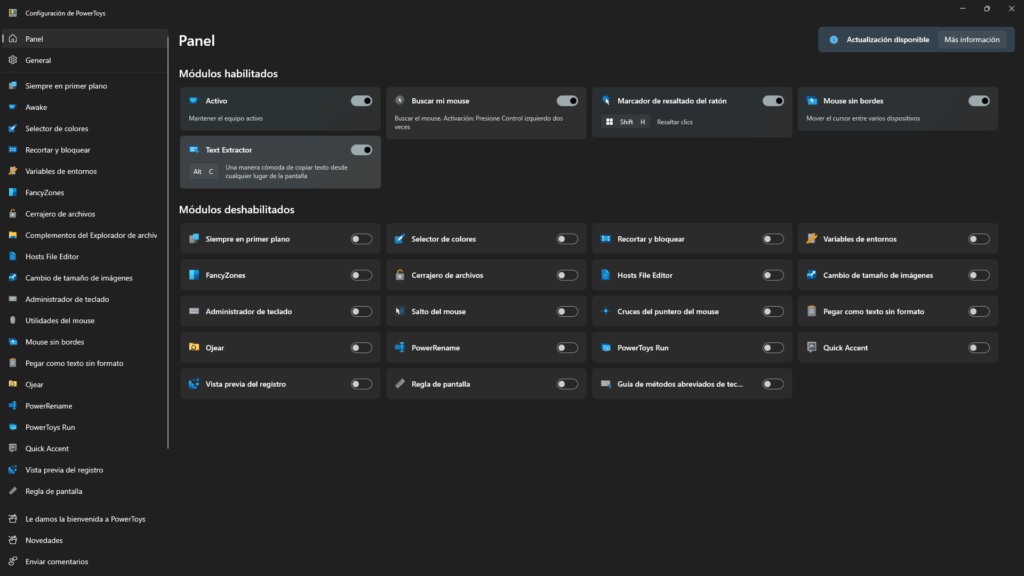Click the Buscar mi mouse card icon

pyautogui.click(x=400, y=101)
